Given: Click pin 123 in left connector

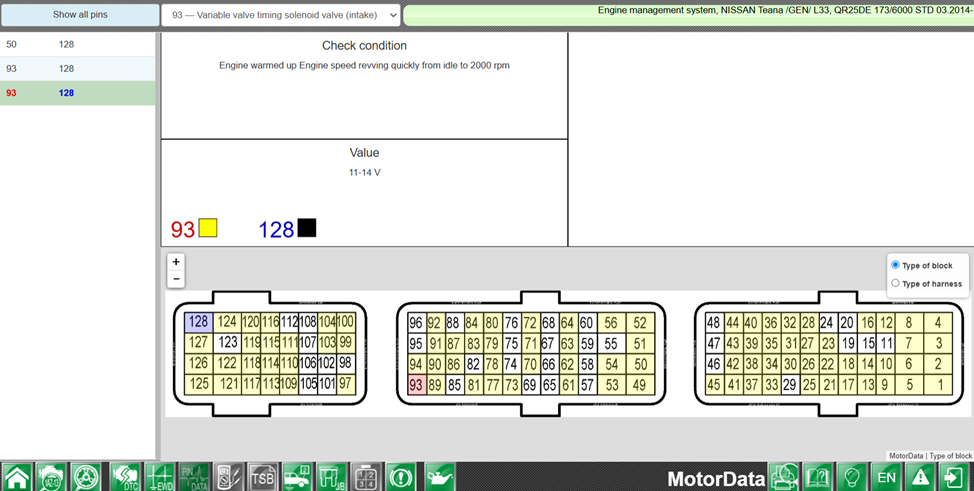Looking at the screenshot, I should (227, 342).
